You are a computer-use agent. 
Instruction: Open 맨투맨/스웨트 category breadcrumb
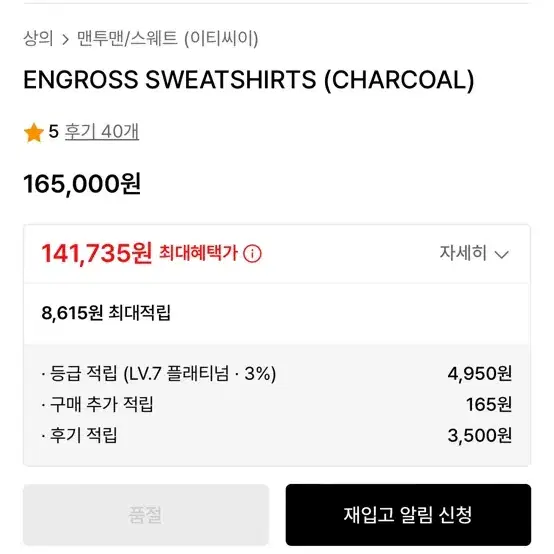[127, 39]
